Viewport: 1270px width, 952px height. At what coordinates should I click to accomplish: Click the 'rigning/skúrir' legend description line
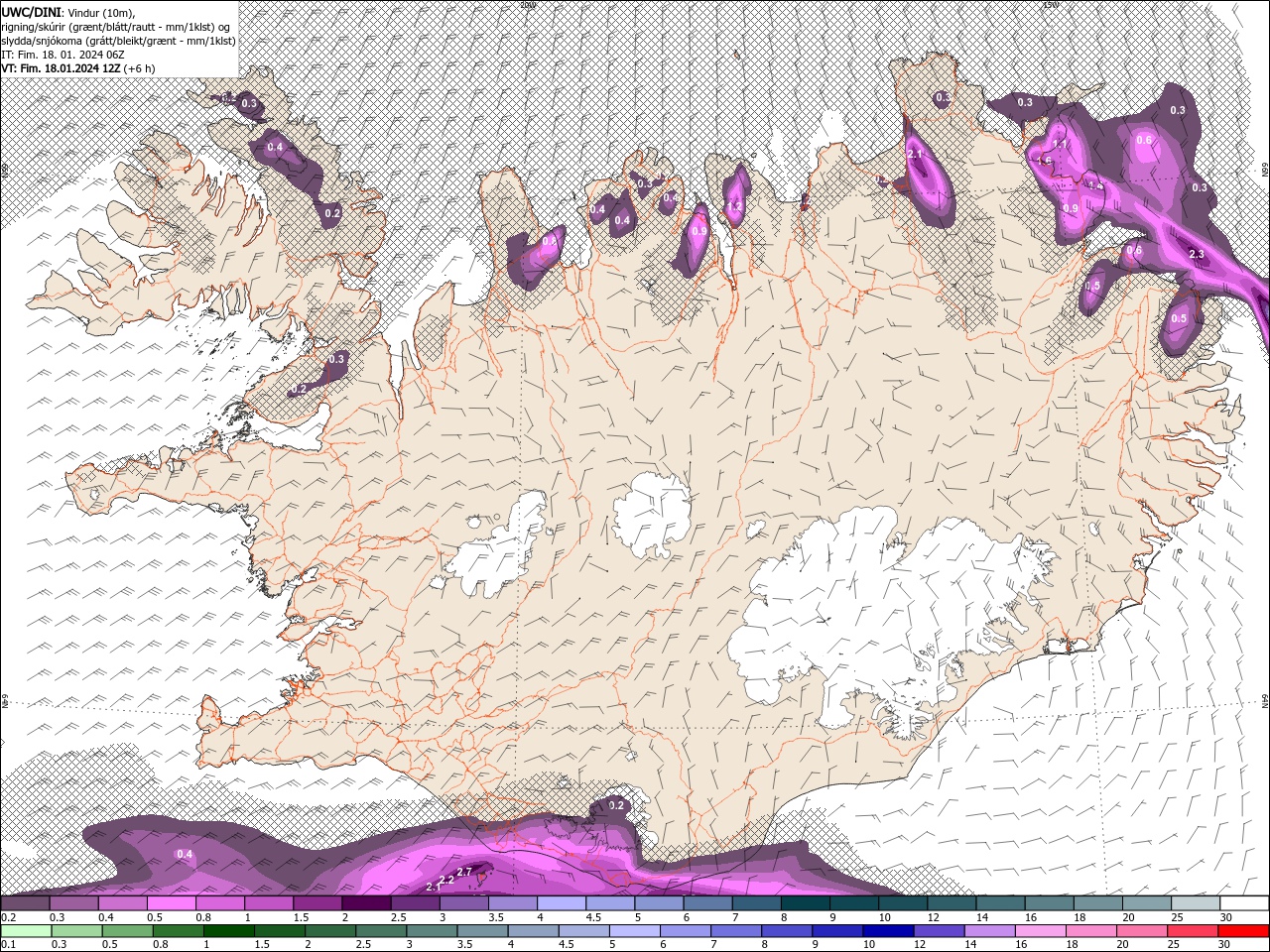(x=116, y=27)
